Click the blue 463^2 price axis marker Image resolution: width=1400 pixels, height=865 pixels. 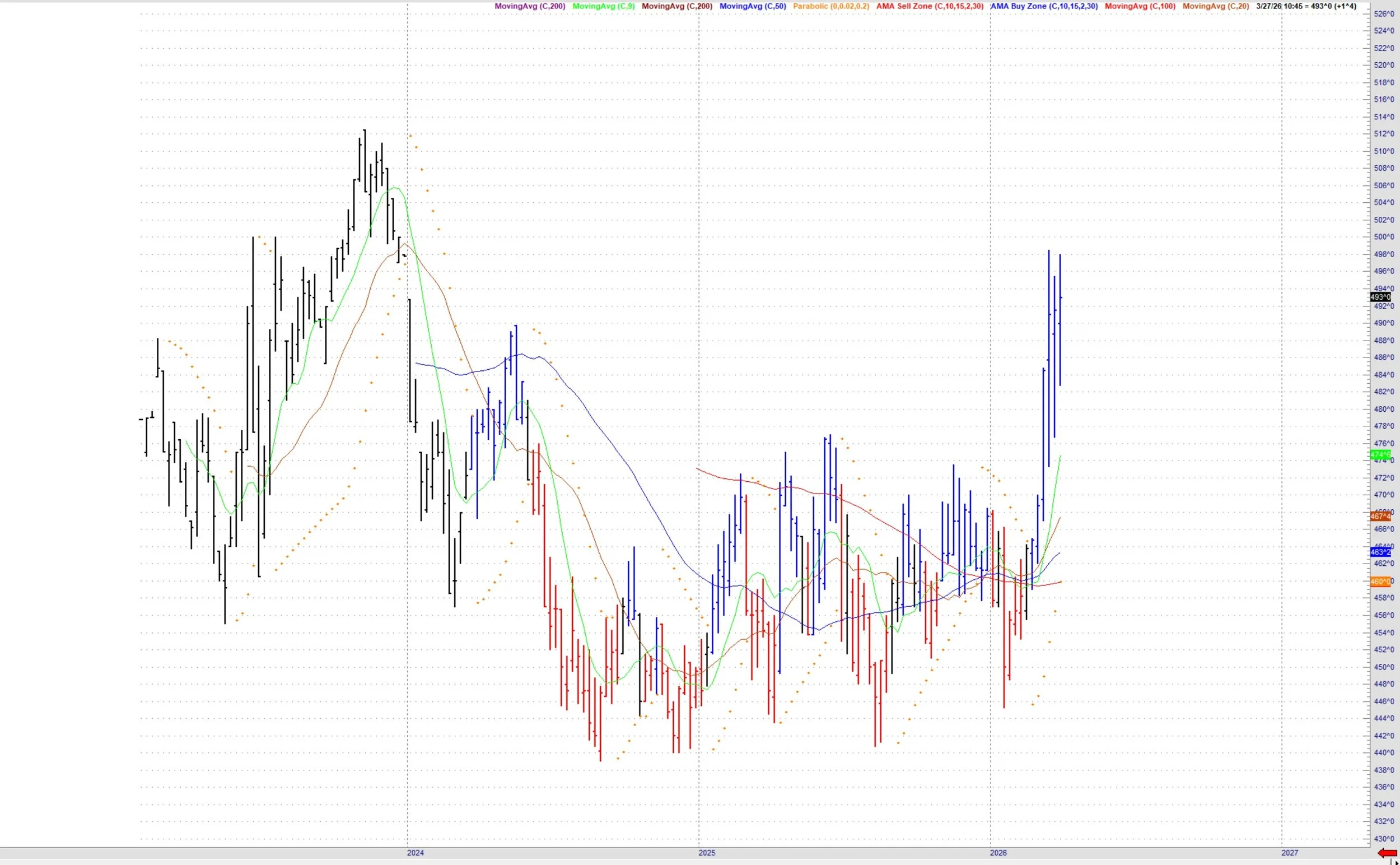tap(1380, 552)
